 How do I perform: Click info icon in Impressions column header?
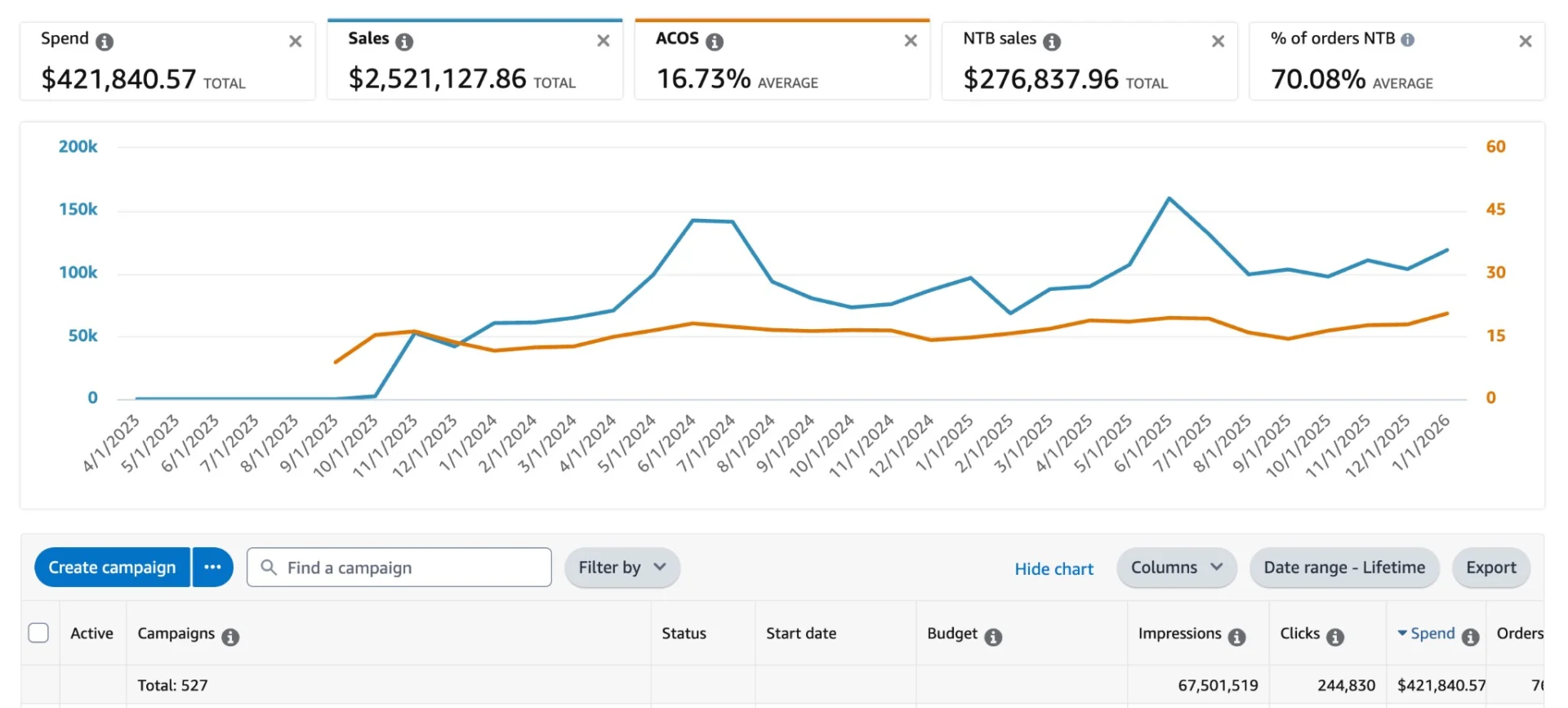pos(1237,637)
